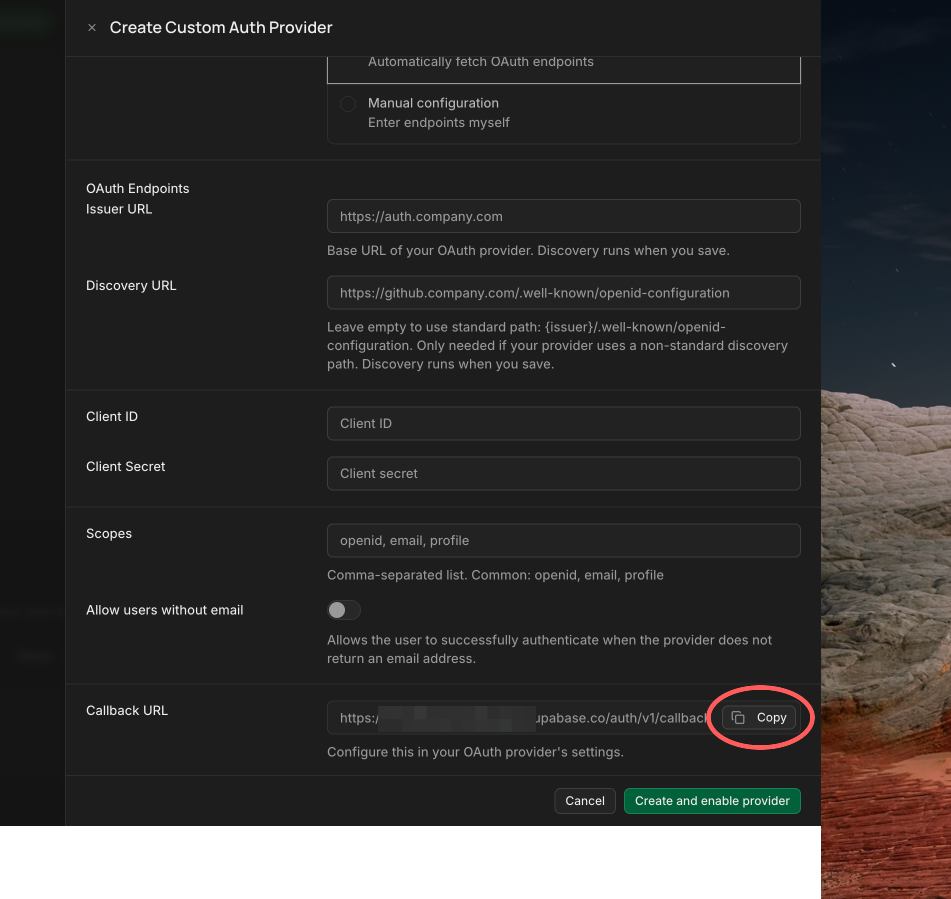Screen dimensions: 951x899
Task: Click the 'Allows the user to successfully authenticate' text
Action: click(x=549, y=650)
